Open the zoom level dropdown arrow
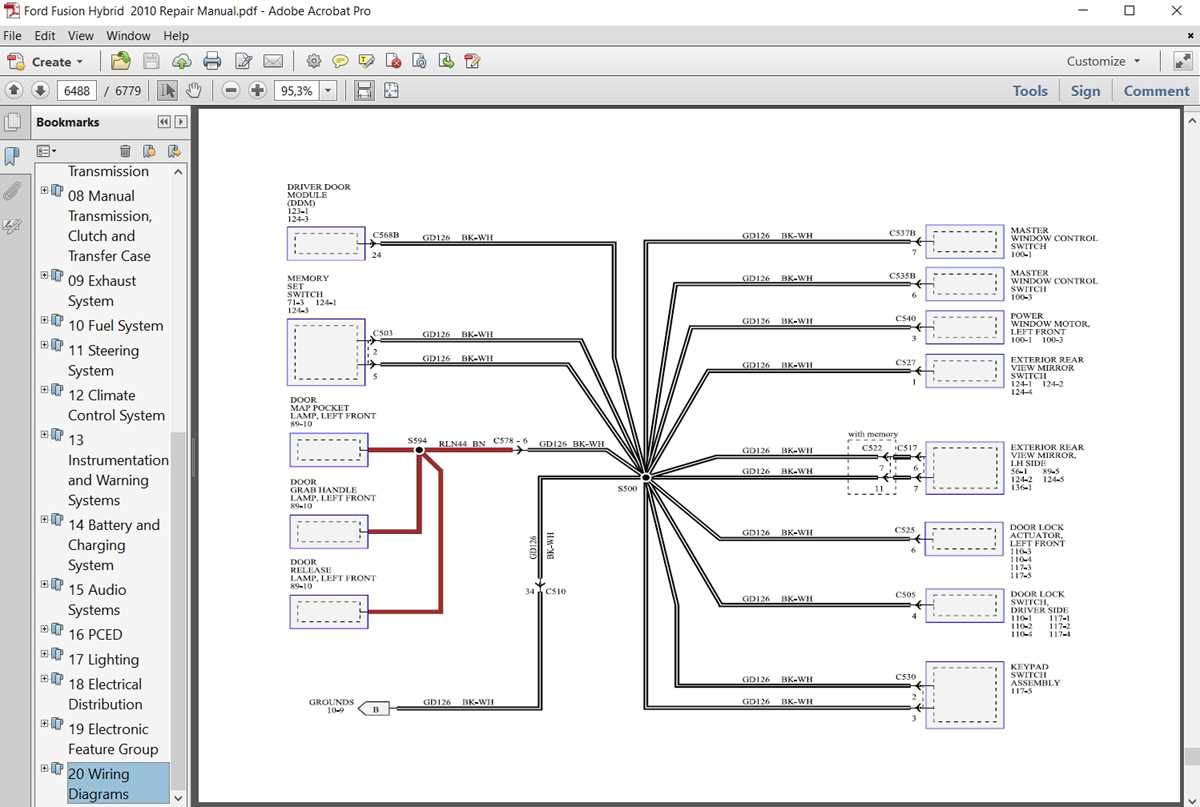The width and height of the screenshot is (1200, 807). 328,90
